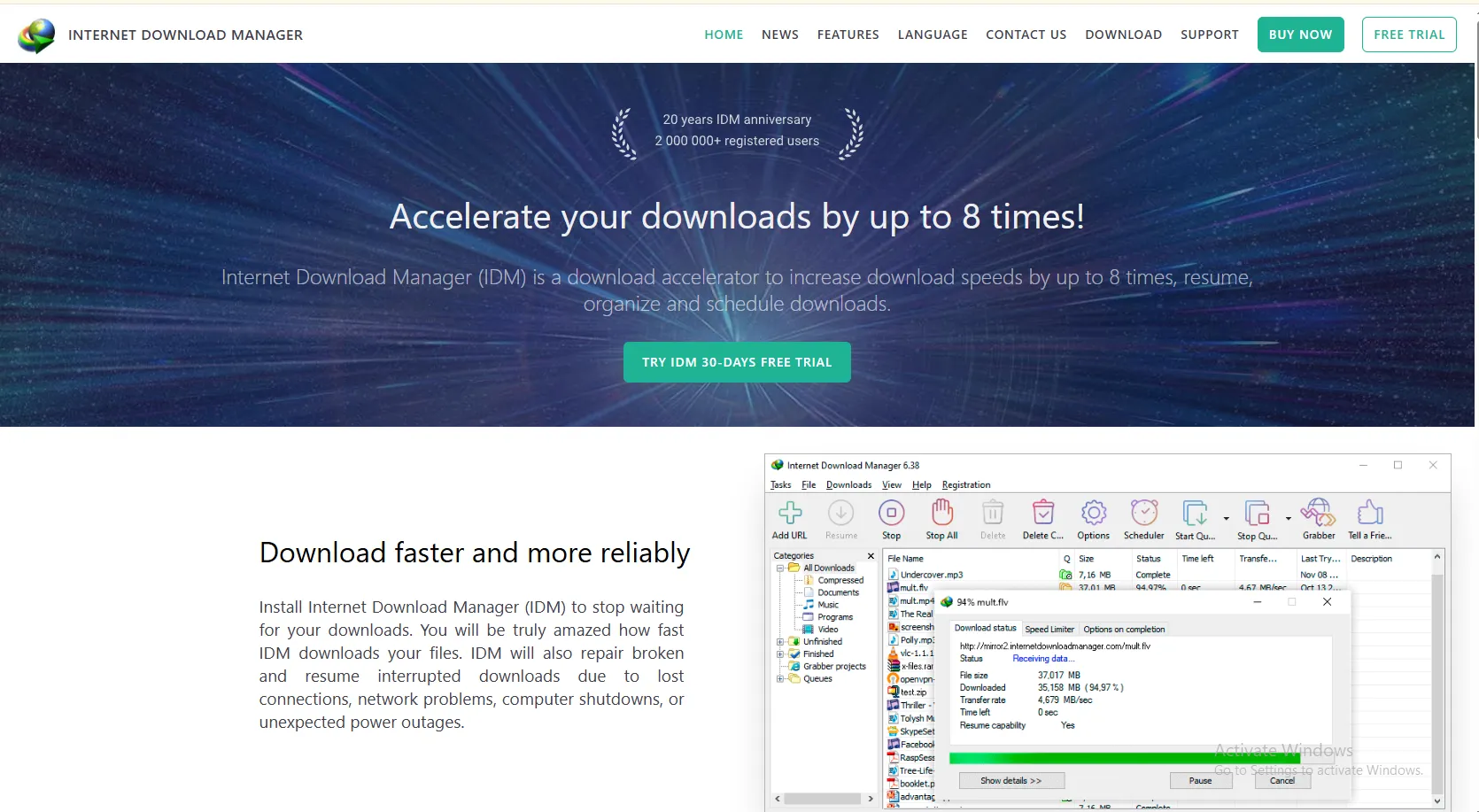Click the vlc cone file icon
The height and width of the screenshot is (812, 1479).
tap(894, 653)
